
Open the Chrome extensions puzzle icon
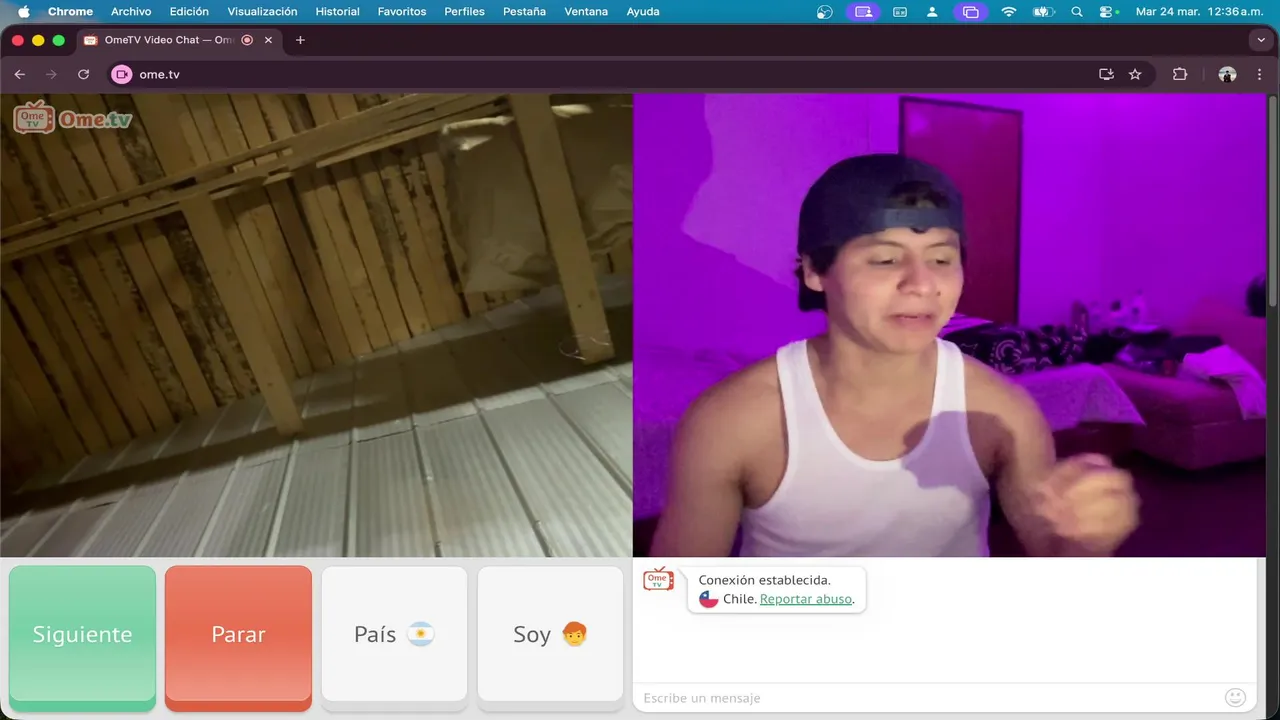click(1180, 74)
